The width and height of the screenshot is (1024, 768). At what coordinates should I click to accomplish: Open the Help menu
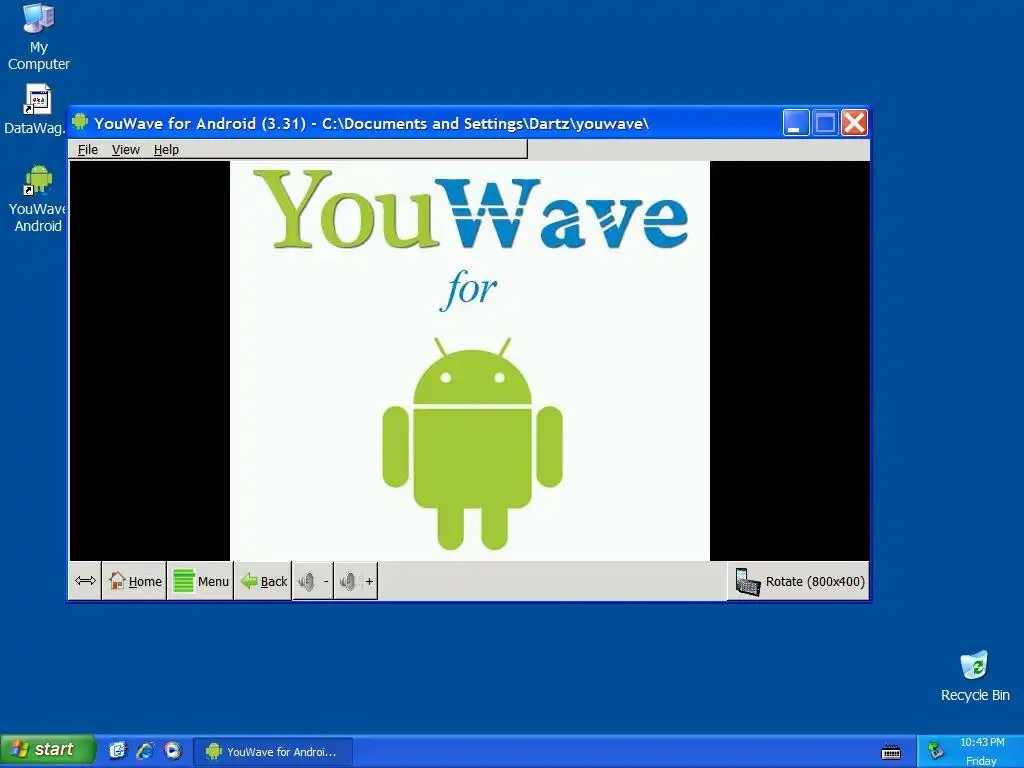(x=166, y=150)
